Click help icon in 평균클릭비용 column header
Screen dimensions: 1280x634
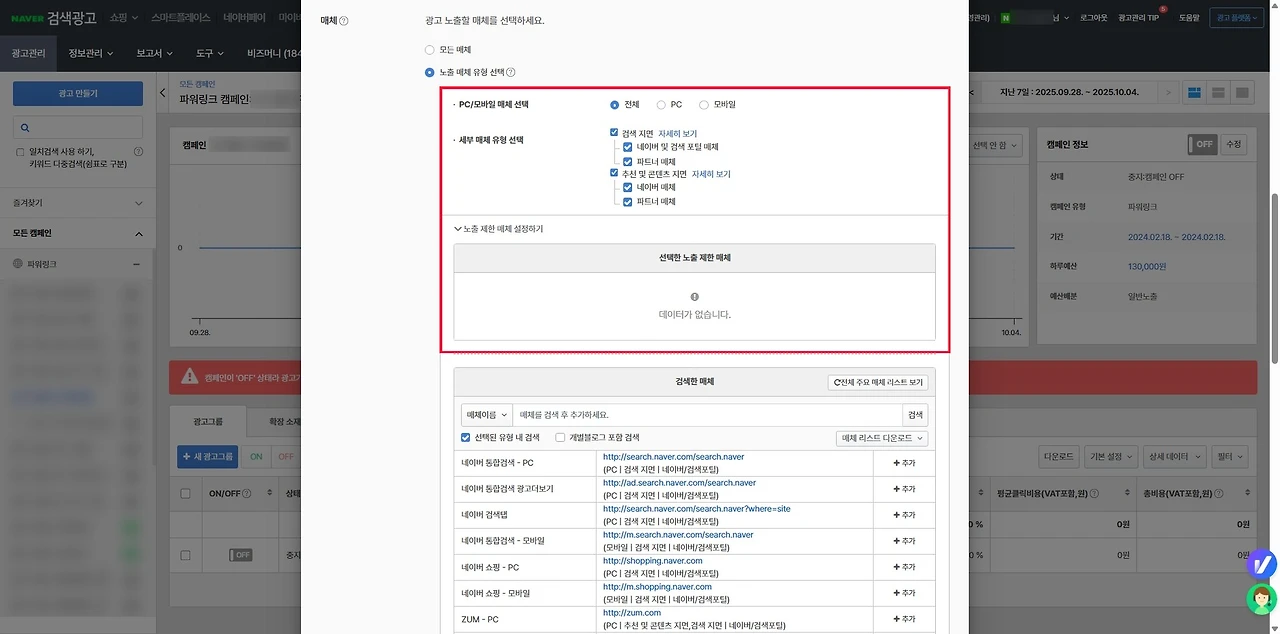pos(1096,493)
